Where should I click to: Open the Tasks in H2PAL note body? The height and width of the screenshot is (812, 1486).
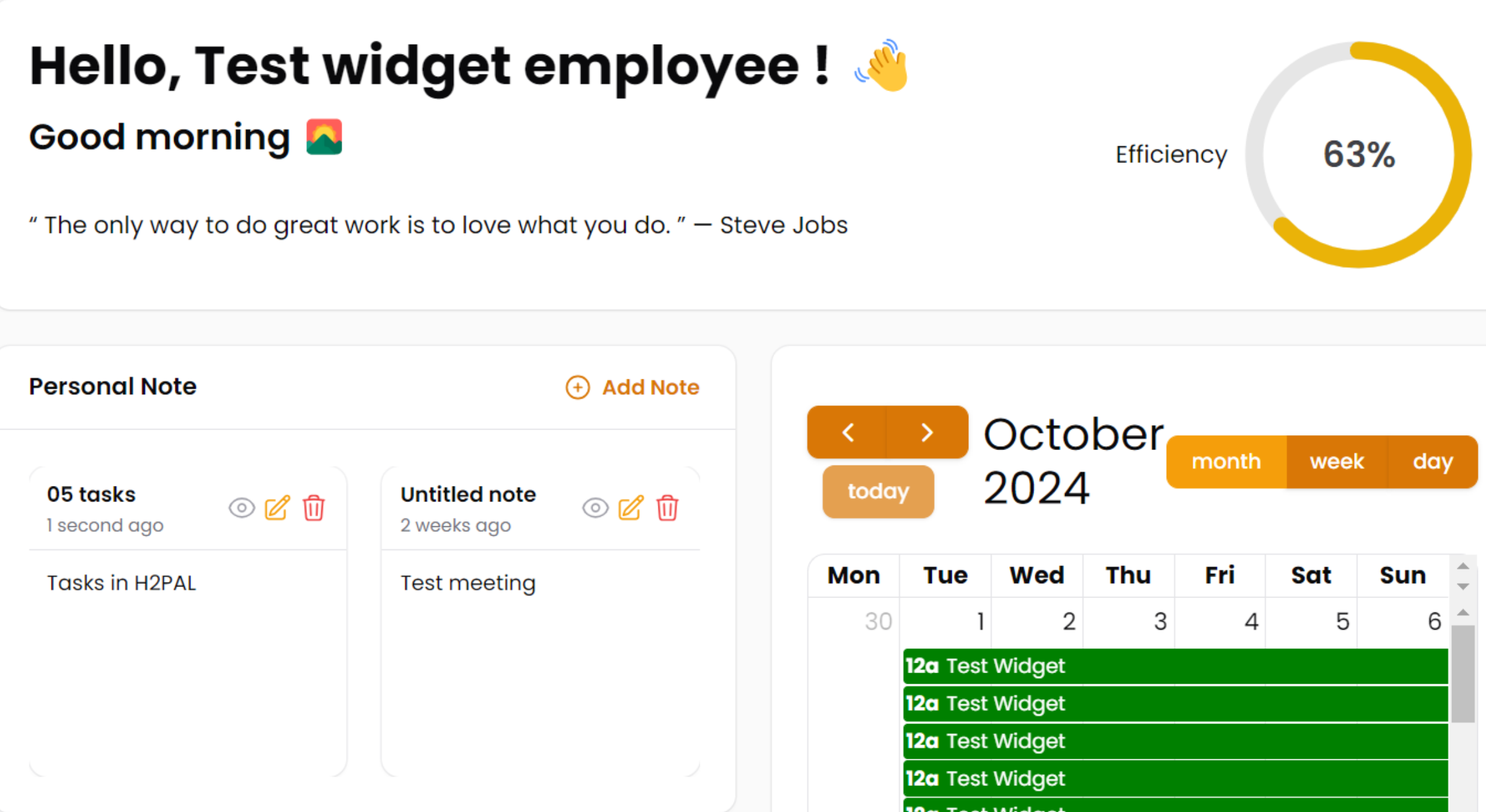[x=122, y=583]
